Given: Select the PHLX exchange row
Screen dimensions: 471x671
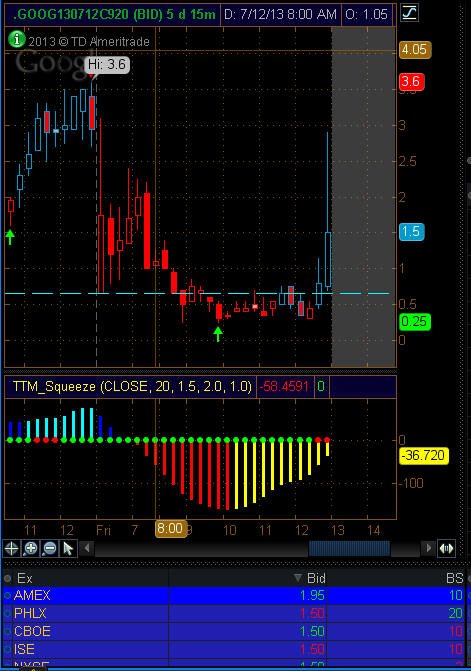Looking at the screenshot, I should coord(235,613).
